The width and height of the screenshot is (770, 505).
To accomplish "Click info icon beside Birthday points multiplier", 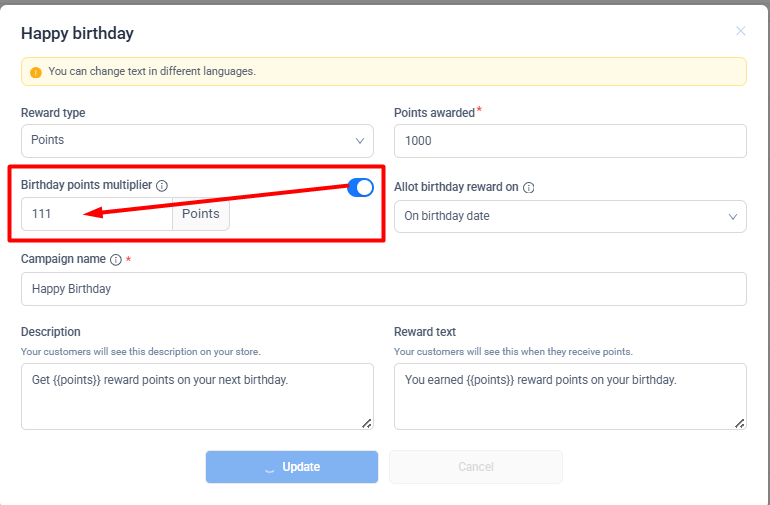I will (x=162, y=186).
